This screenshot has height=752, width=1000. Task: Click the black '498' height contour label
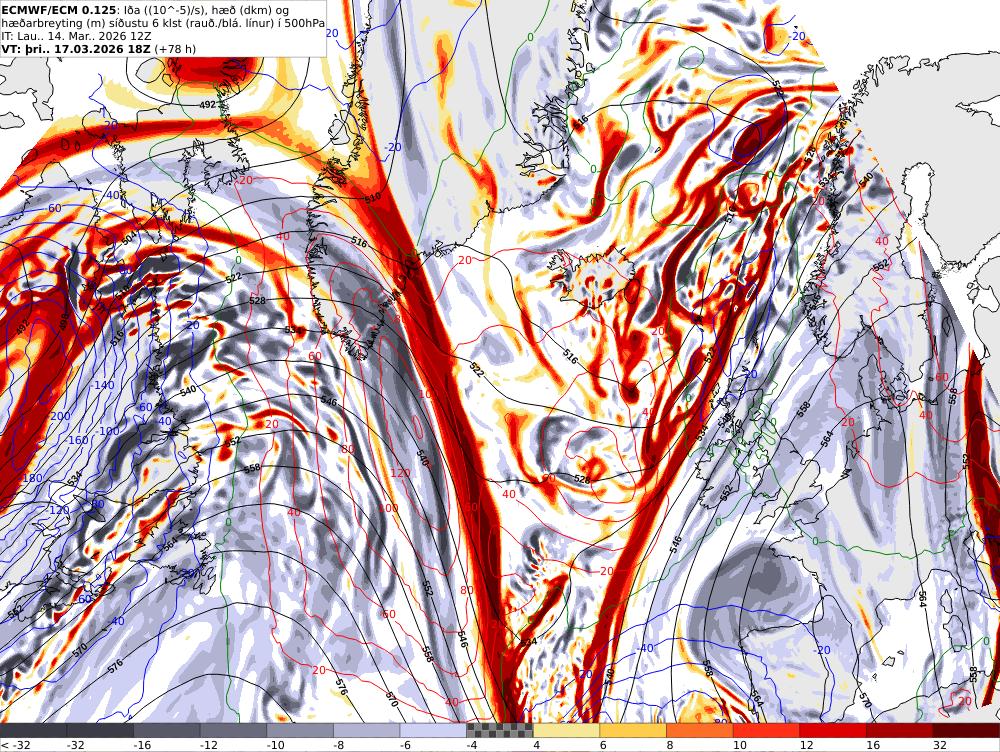pyautogui.click(x=64, y=322)
